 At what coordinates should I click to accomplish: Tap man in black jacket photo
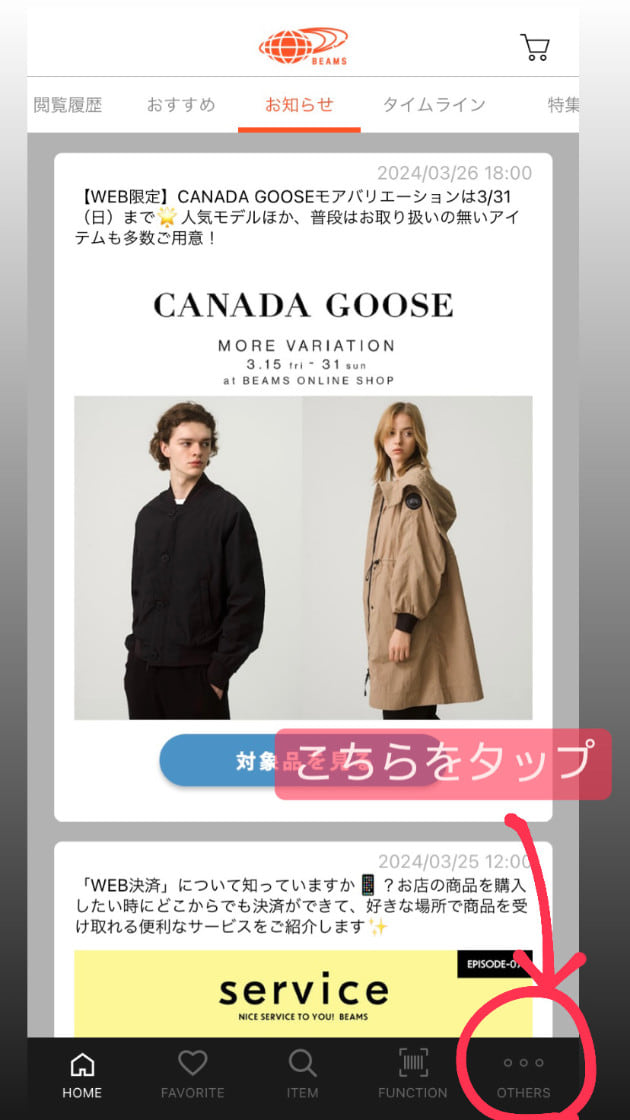[188, 558]
